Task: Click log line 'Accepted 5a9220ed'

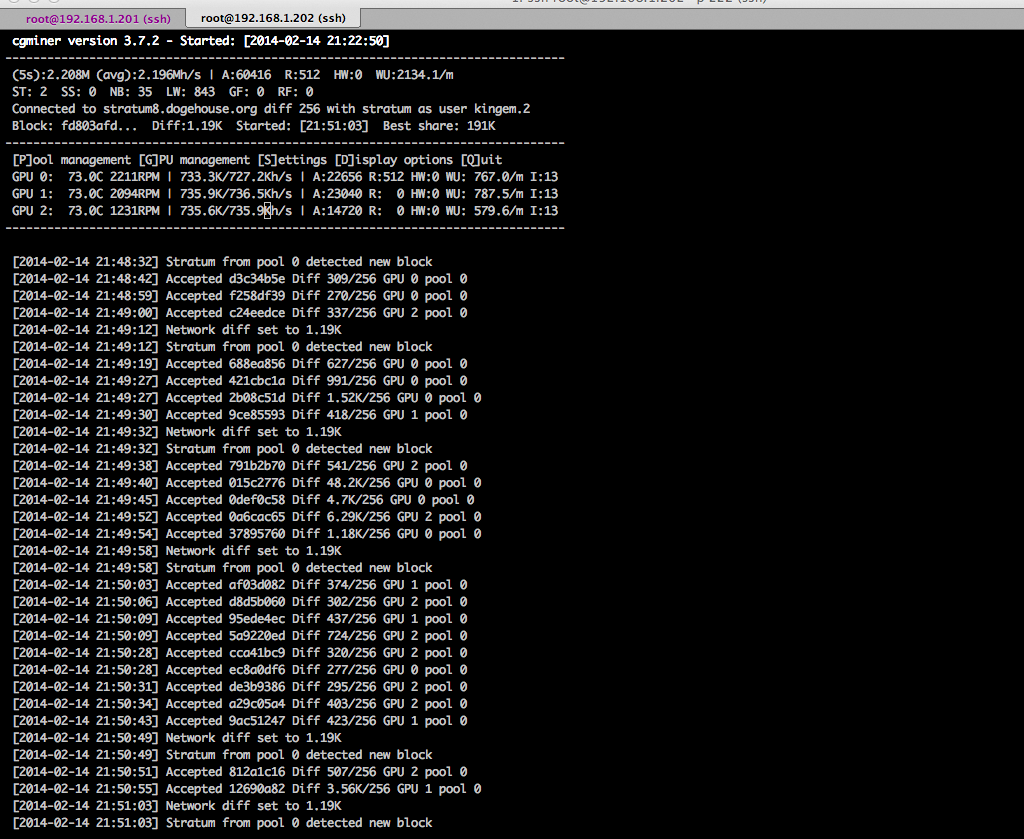Action: [240, 635]
